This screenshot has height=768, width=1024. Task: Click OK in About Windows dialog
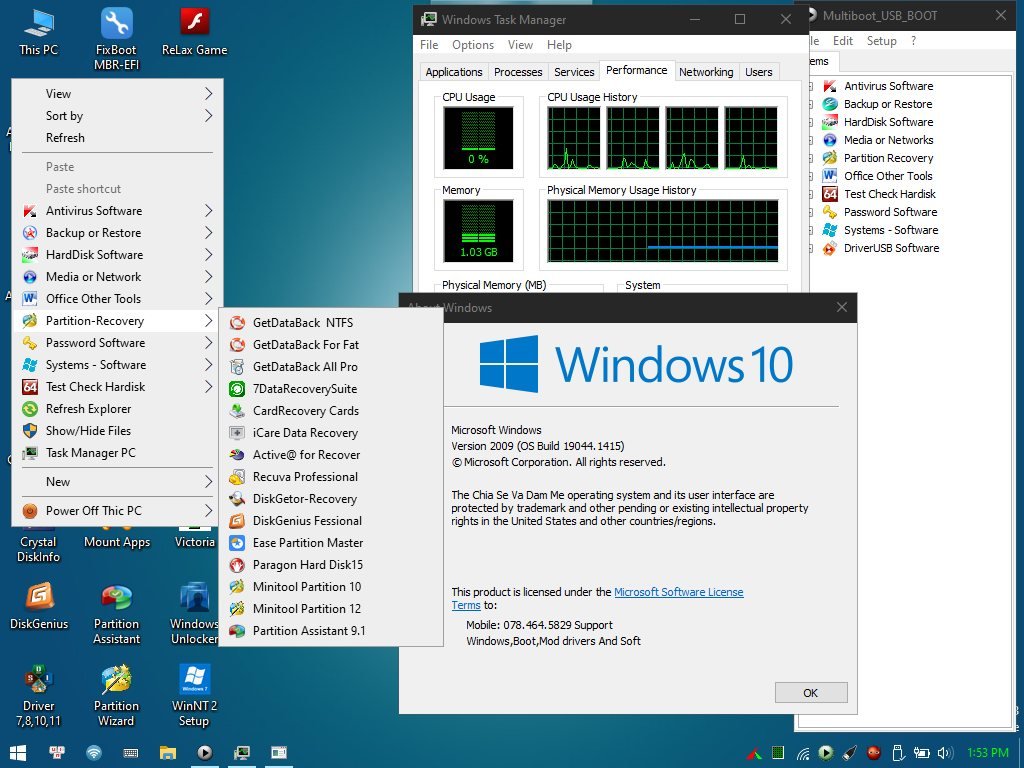[x=810, y=693]
